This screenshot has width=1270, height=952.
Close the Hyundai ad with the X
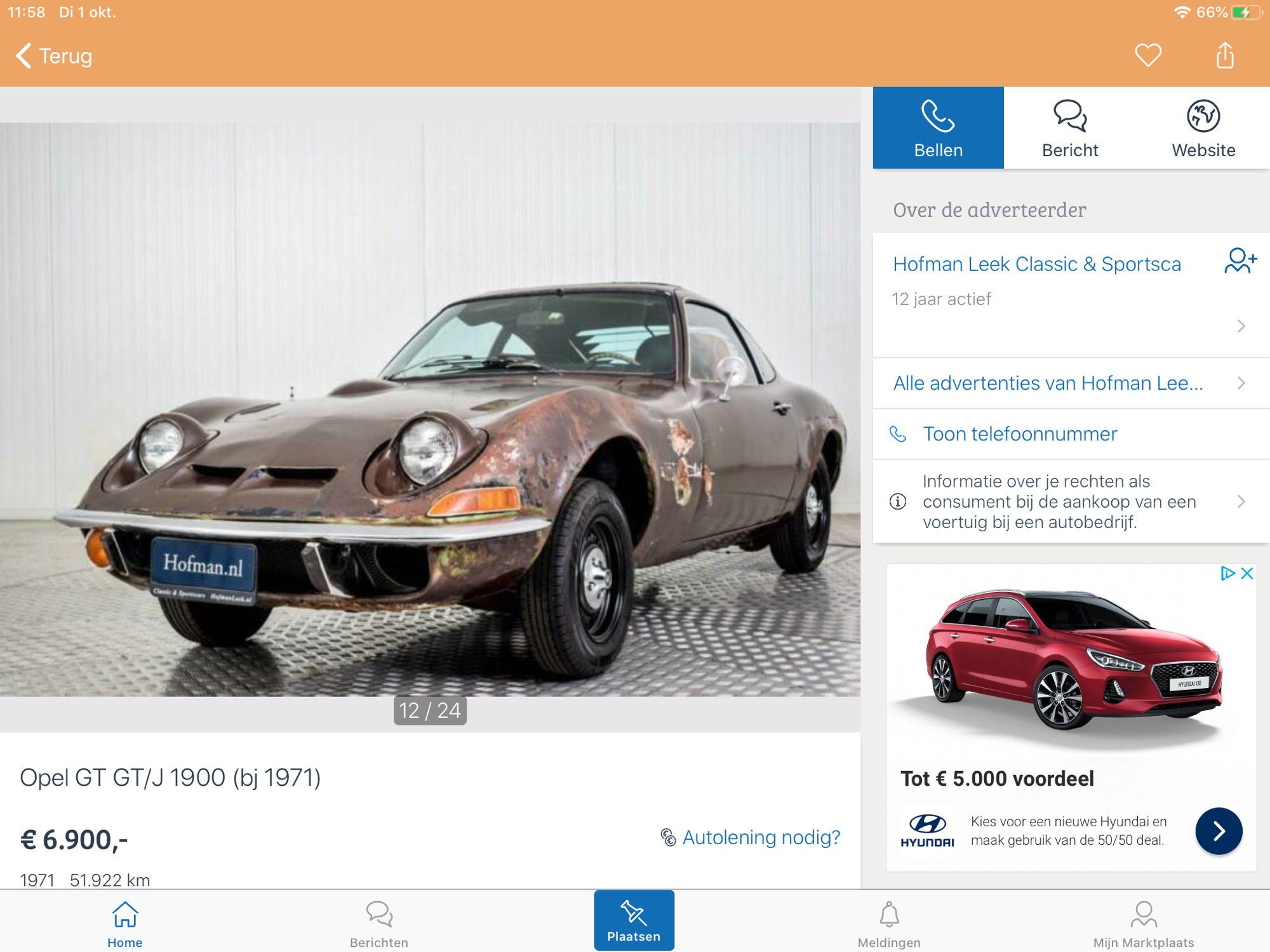1247,574
